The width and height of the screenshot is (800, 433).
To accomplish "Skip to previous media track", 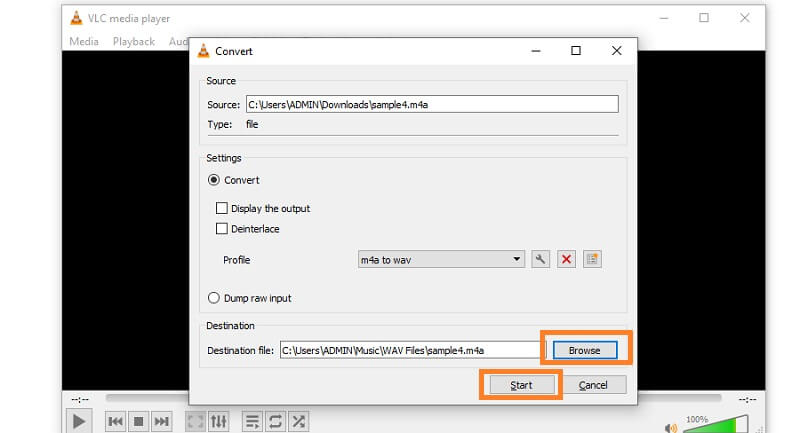I will tap(116, 421).
